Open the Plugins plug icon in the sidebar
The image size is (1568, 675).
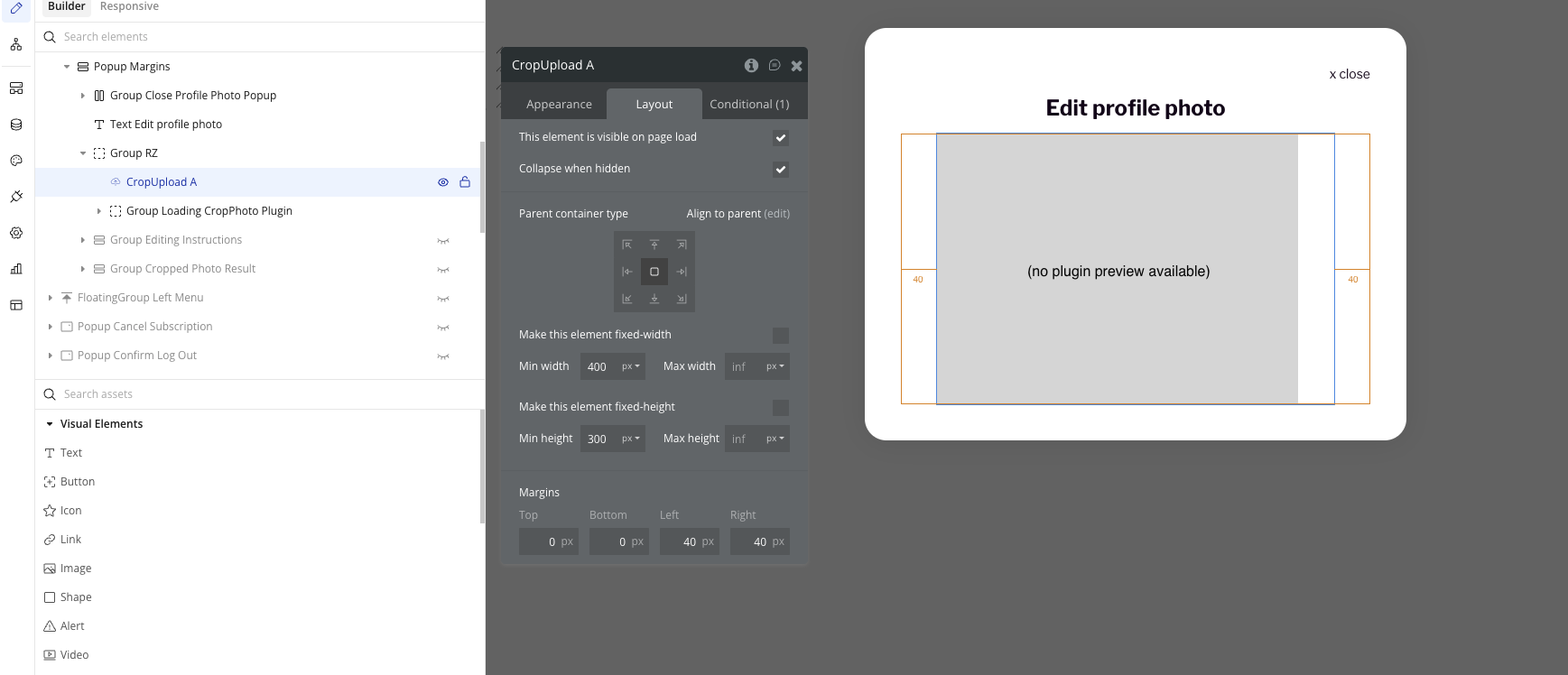[x=16, y=197]
